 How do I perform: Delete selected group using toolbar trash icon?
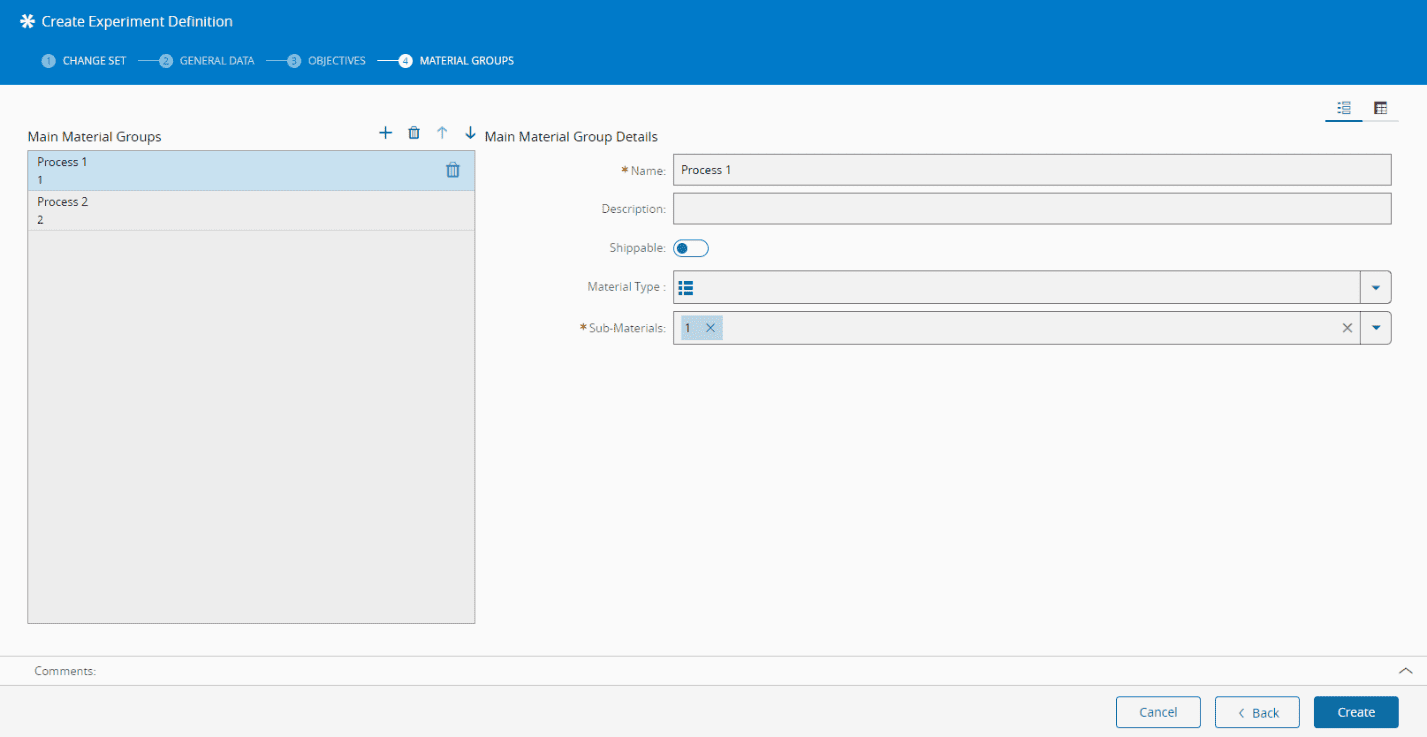point(414,132)
